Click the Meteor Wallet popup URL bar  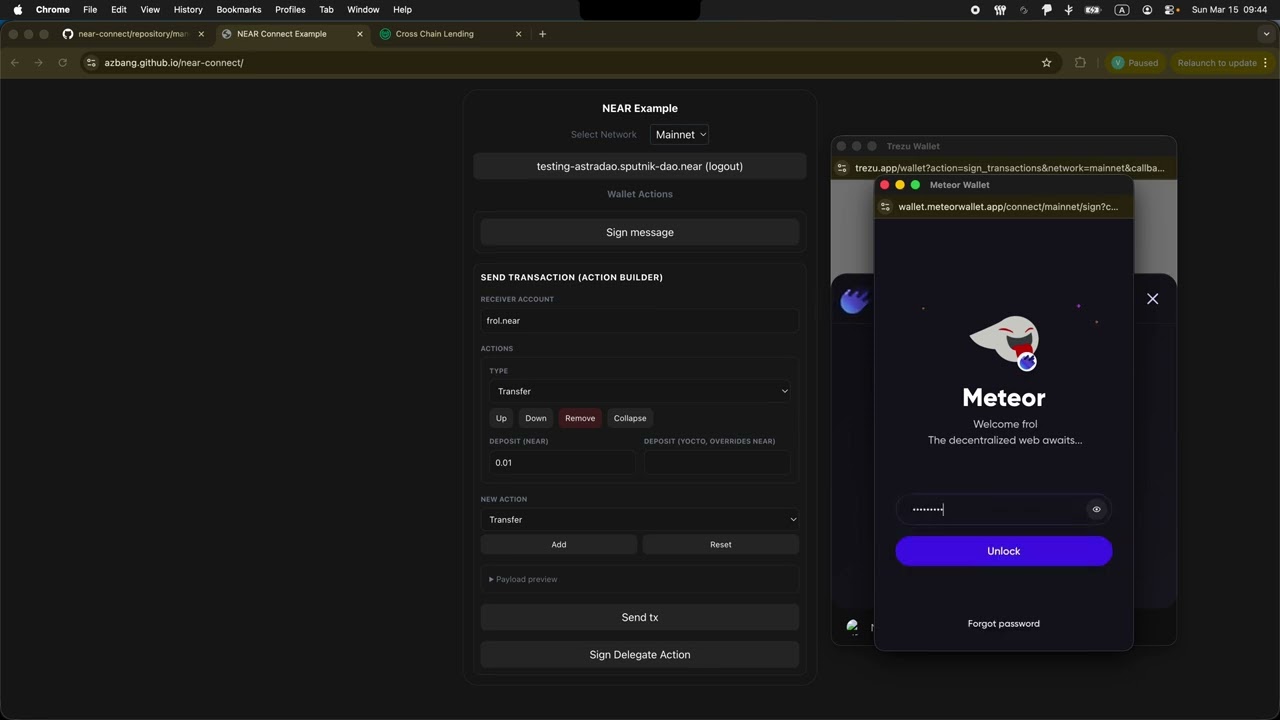point(1008,206)
